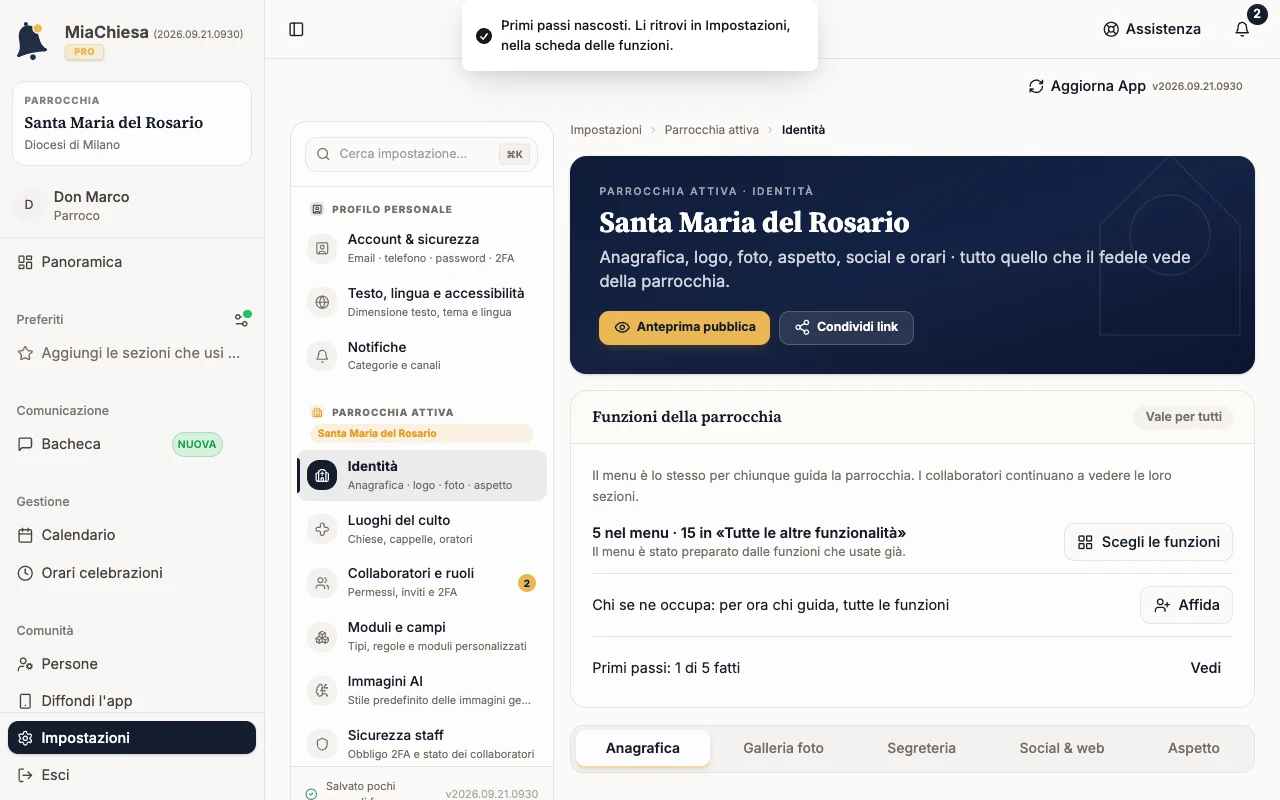Click Impostazioni in the breadcrumb
1280x800 pixels.
tap(606, 130)
